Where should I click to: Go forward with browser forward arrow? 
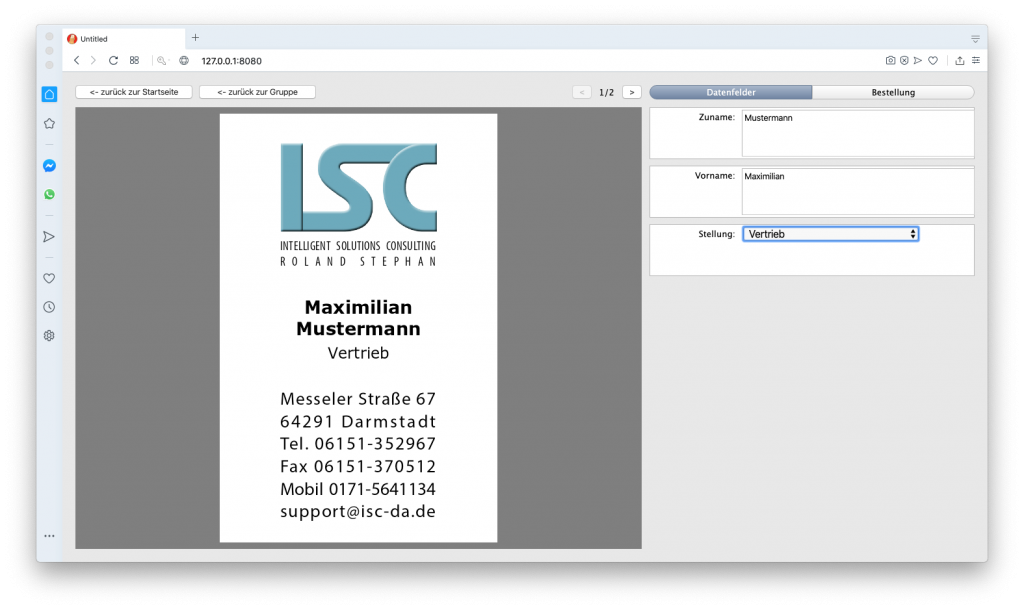pos(93,60)
